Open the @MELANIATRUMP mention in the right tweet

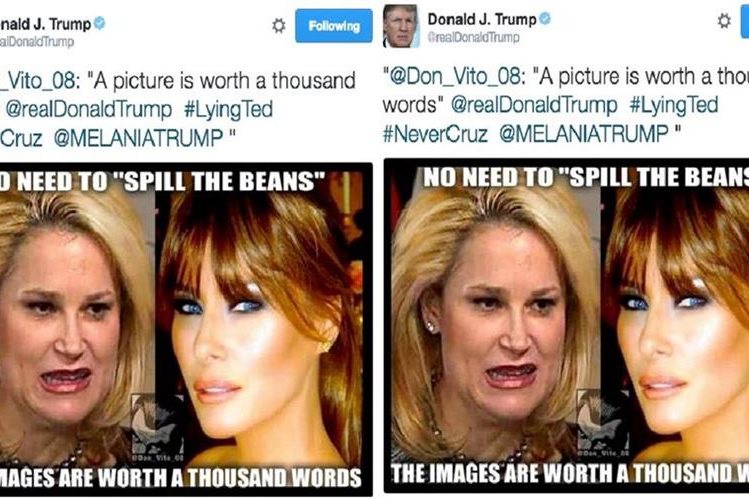584,133
